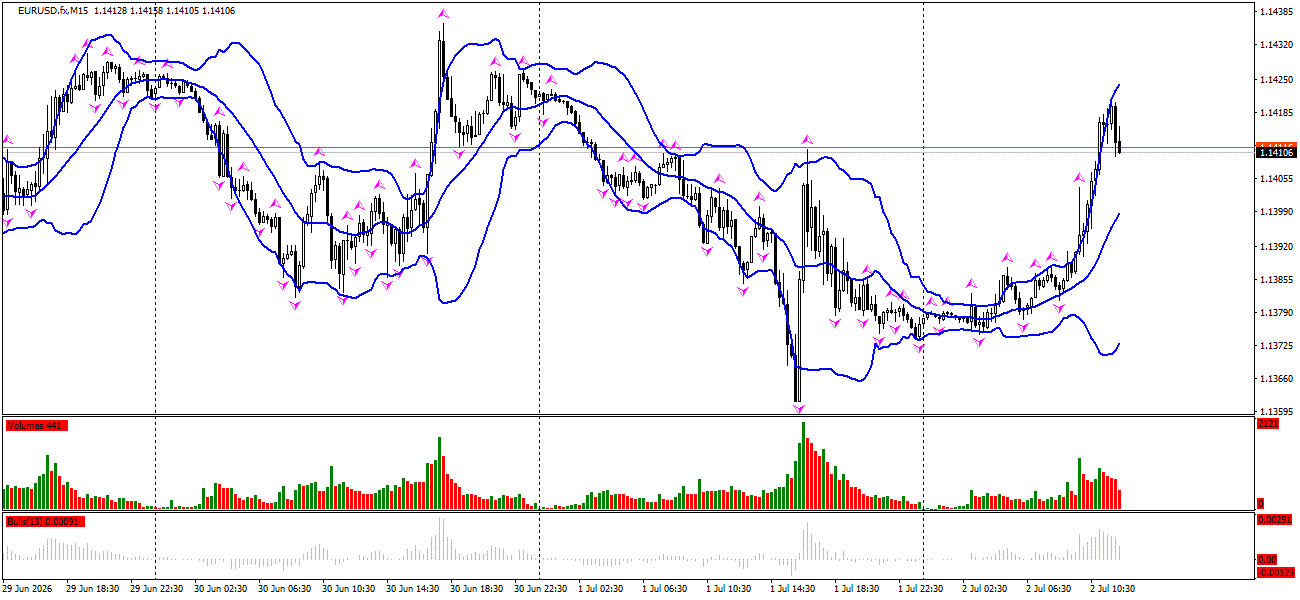Click the 30 Jun 10:30 time label
This screenshot has width=1300, height=600.
pos(349,589)
